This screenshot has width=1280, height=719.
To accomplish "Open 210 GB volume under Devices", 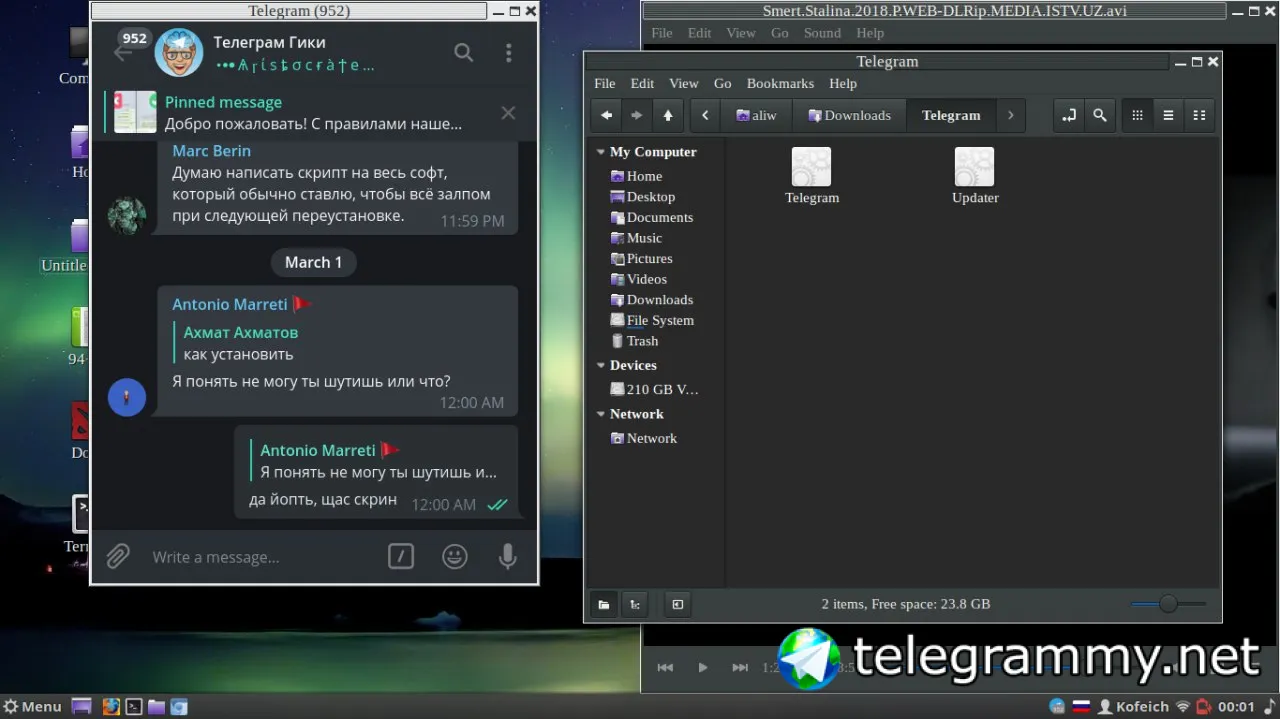I will pyautogui.click(x=655, y=389).
